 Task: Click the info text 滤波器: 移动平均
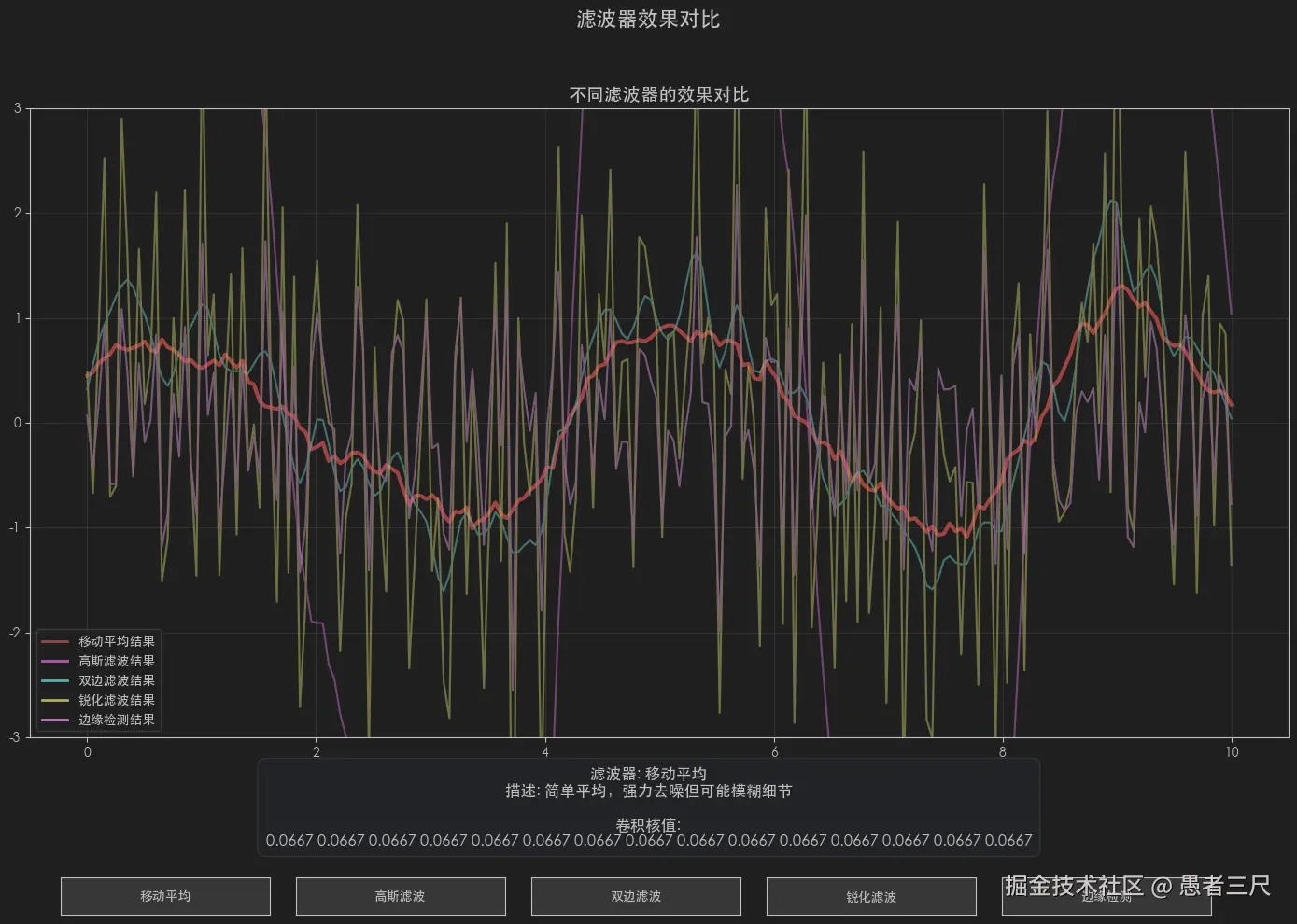point(648,774)
